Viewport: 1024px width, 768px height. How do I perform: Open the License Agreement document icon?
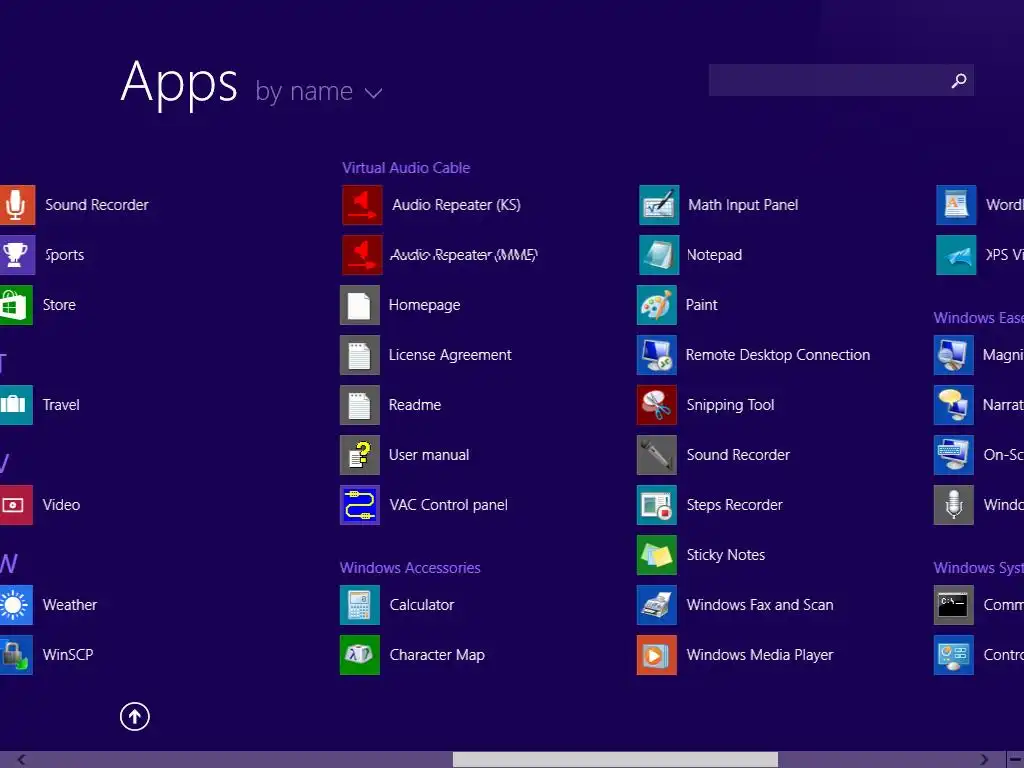[x=360, y=355]
